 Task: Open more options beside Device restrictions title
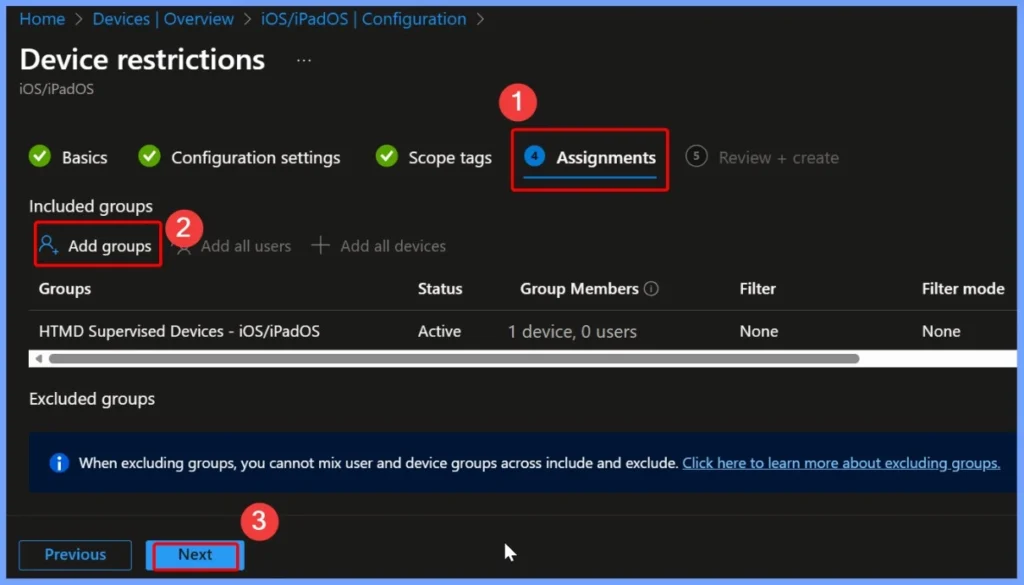[x=303, y=60]
